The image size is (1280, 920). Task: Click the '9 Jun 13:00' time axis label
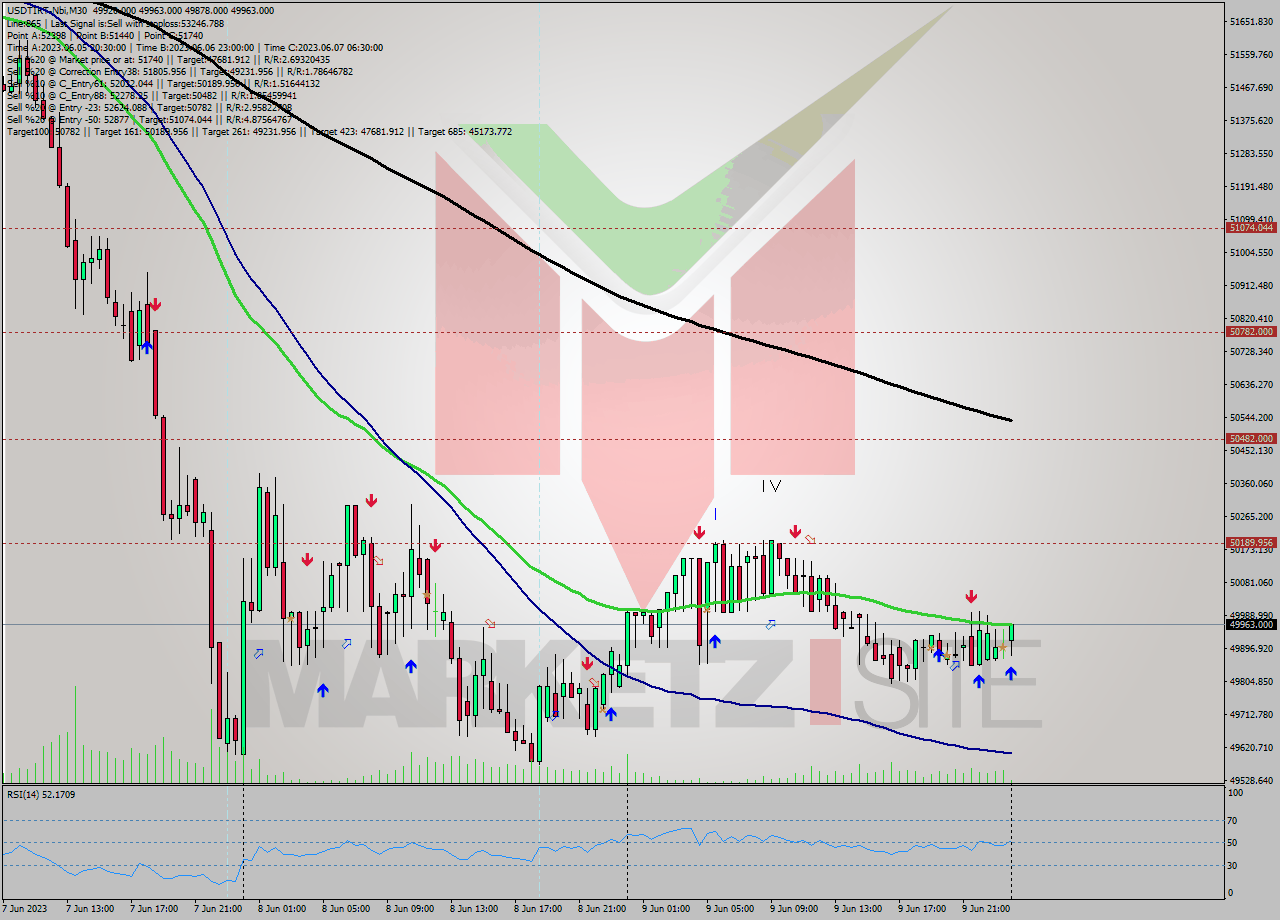858,909
